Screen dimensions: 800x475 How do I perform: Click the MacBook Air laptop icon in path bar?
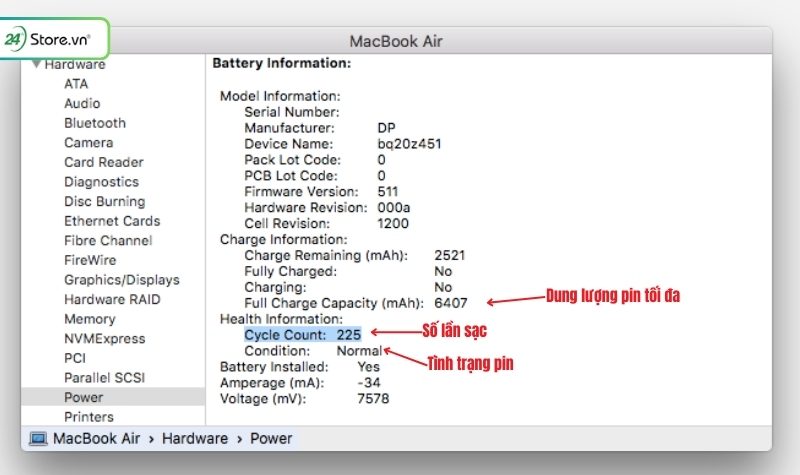tap(38, 439)
